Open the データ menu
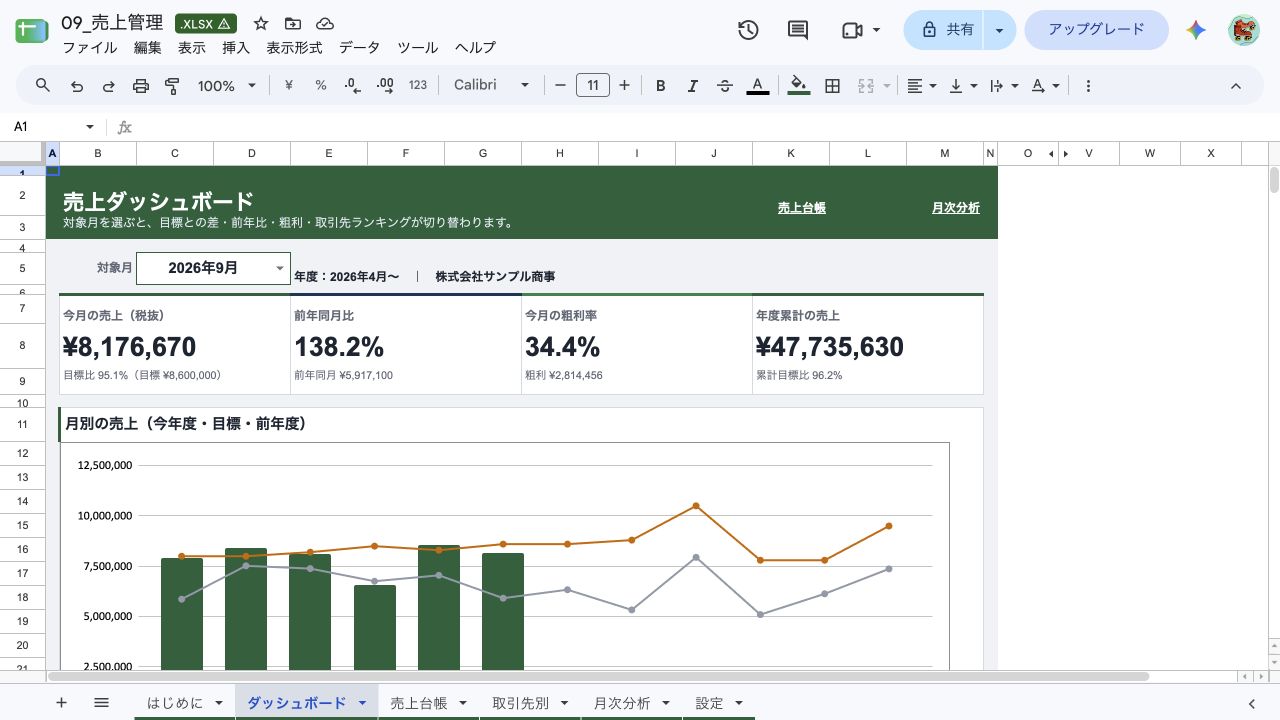This screenshot has width=1280, height=720. pos(359,47)
